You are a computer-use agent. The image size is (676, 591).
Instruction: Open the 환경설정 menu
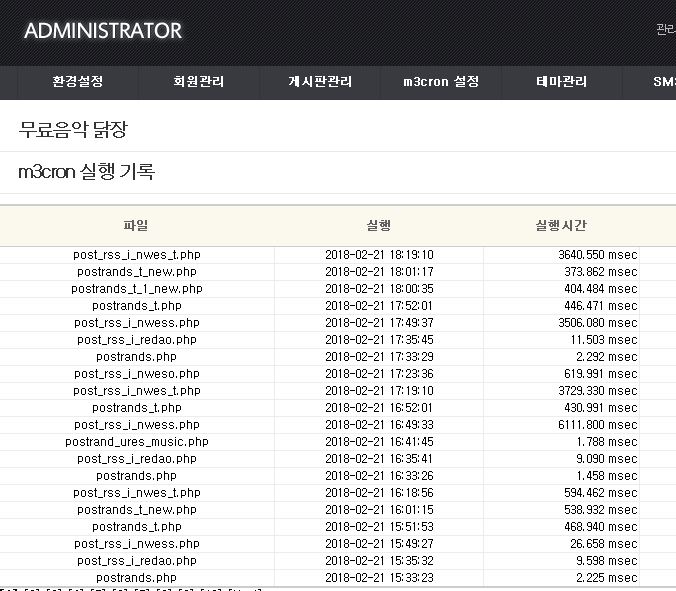pos(77,82)
